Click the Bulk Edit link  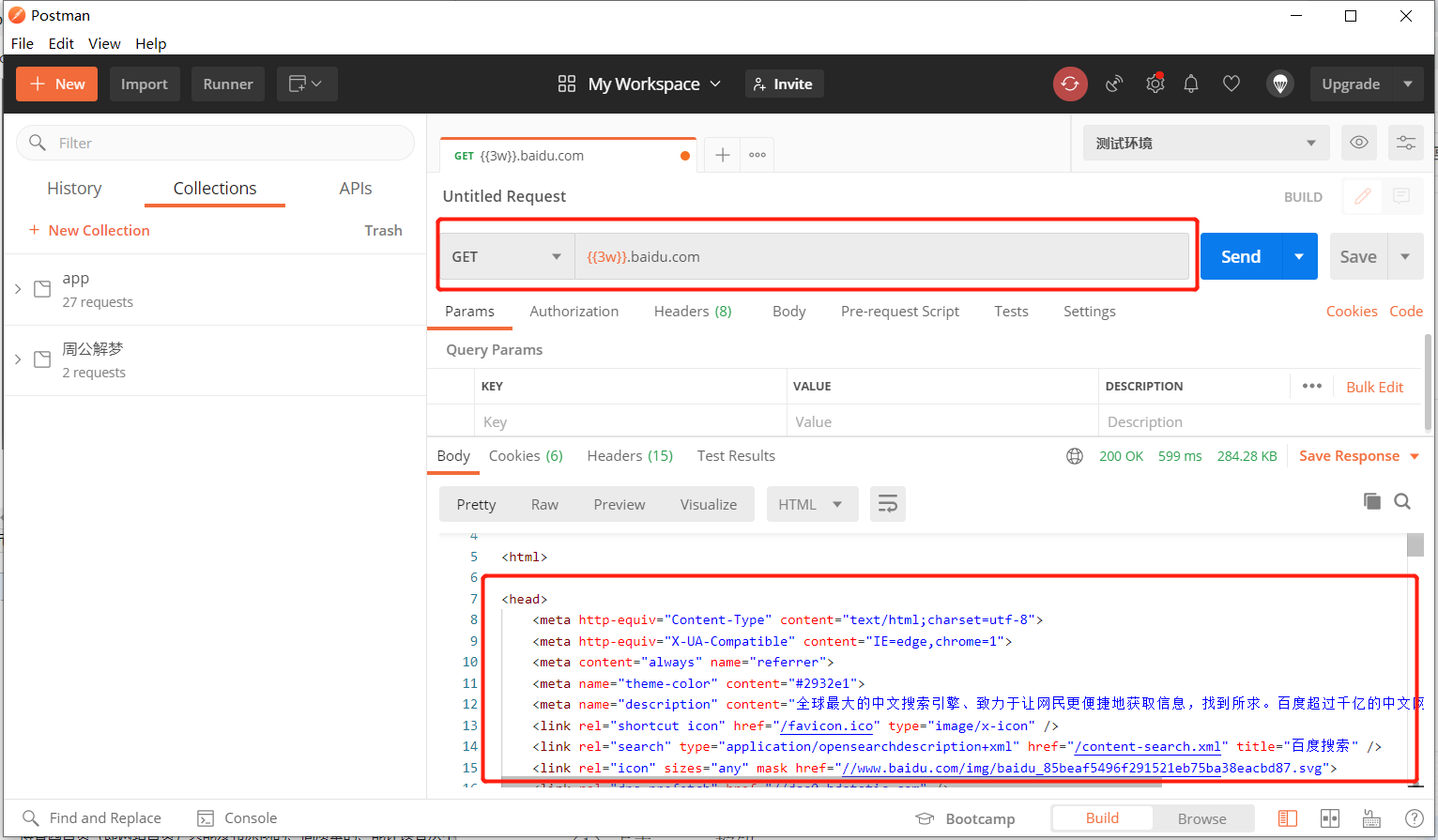[1374, 387]
